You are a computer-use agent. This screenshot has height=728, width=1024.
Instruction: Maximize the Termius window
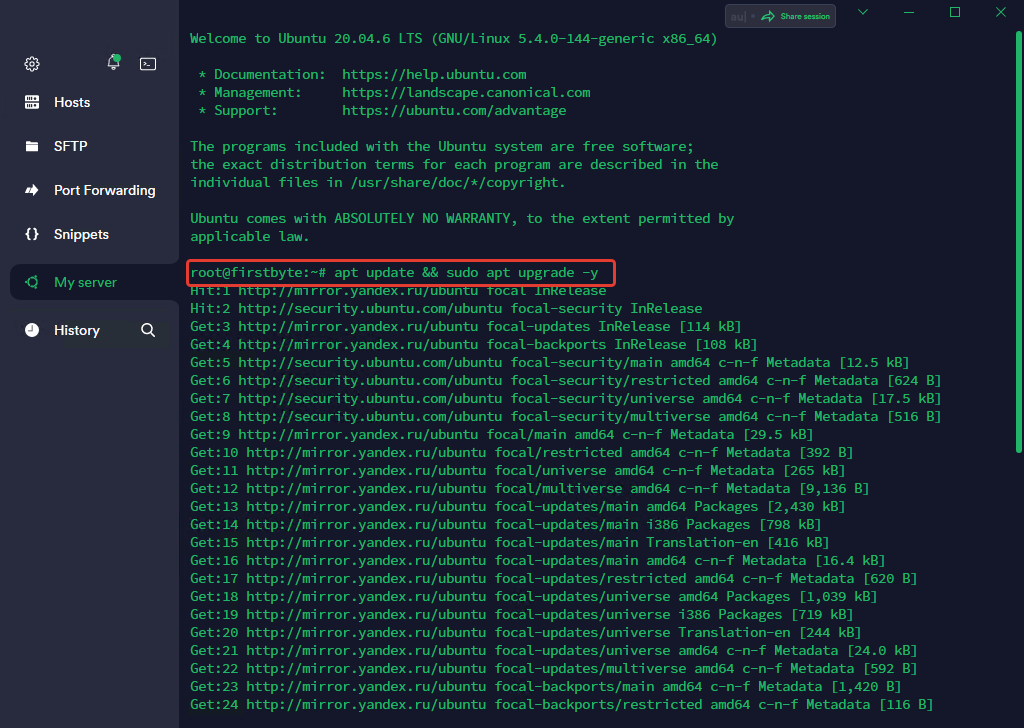[955, 12]
